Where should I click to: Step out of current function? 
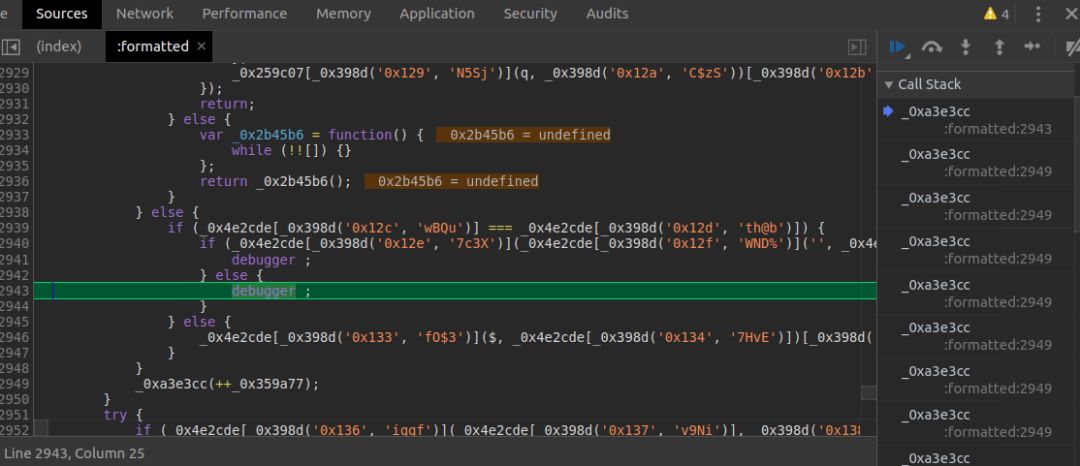pos(999,47)
